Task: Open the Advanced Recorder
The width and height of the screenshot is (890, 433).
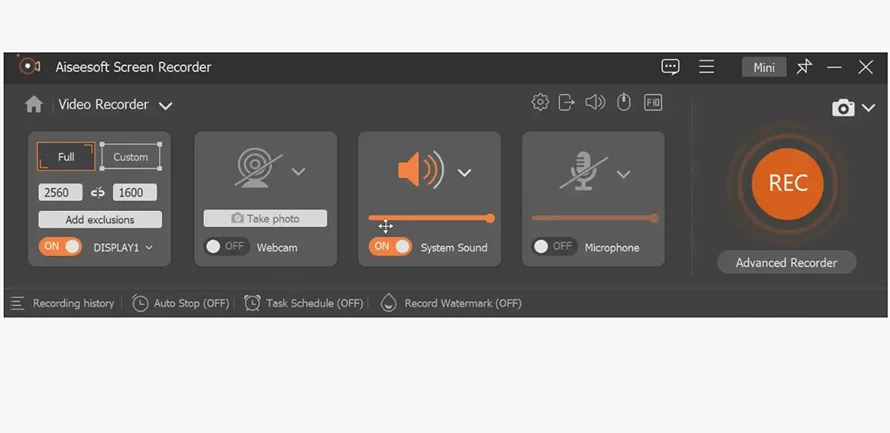Action: (x=786, y=263)
